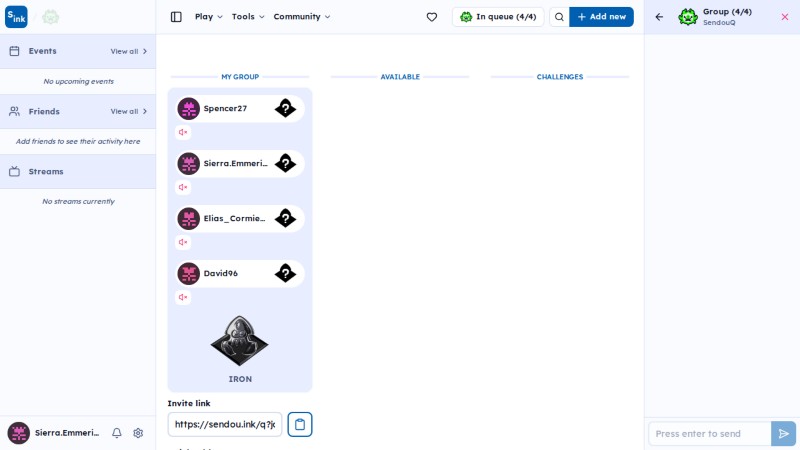This screenshot has width=800, height=450.
Task: Open the Play menu
Action: [209, 17]
